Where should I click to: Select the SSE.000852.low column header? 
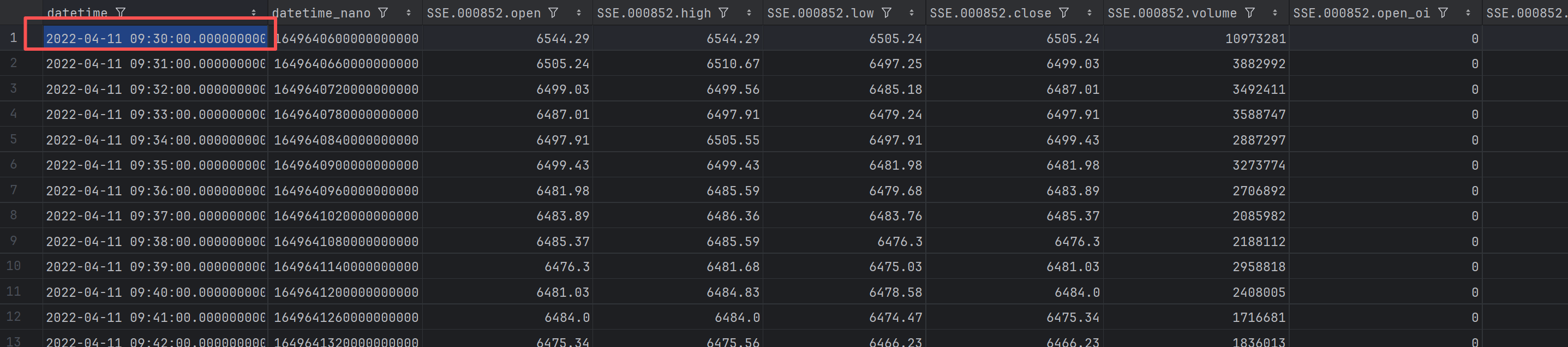(820, 13)
